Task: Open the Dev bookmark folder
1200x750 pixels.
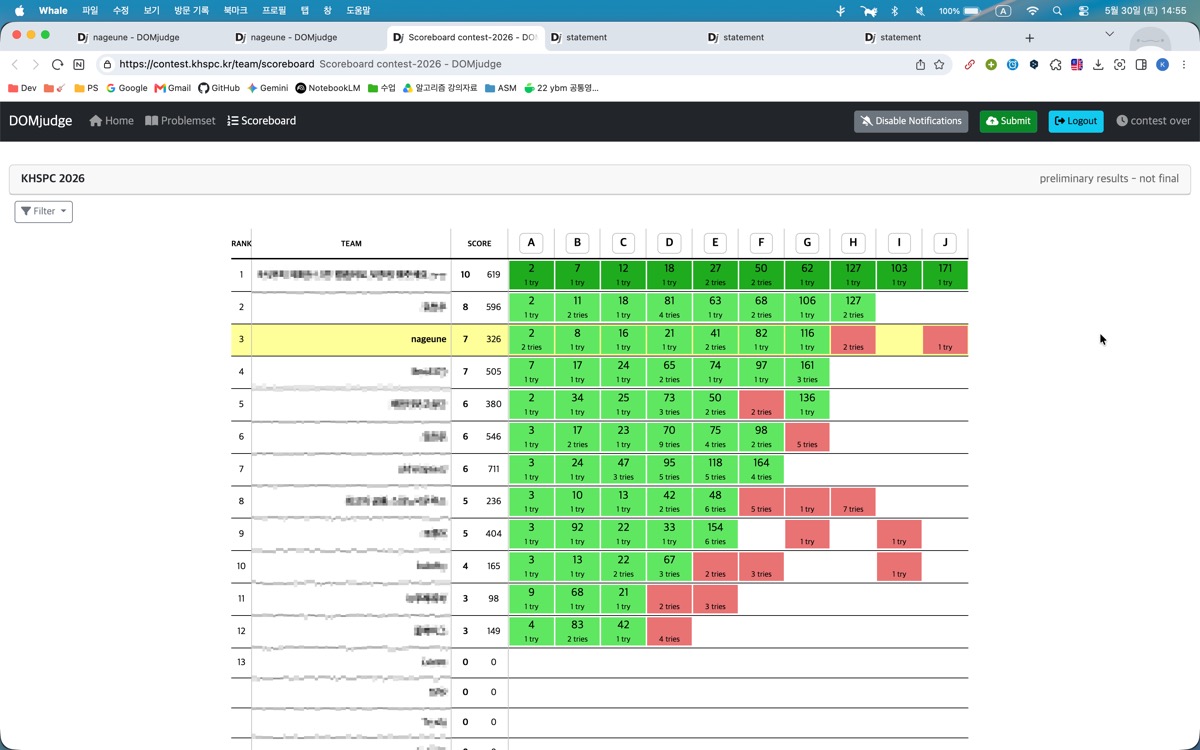Action: coord(22,88)
